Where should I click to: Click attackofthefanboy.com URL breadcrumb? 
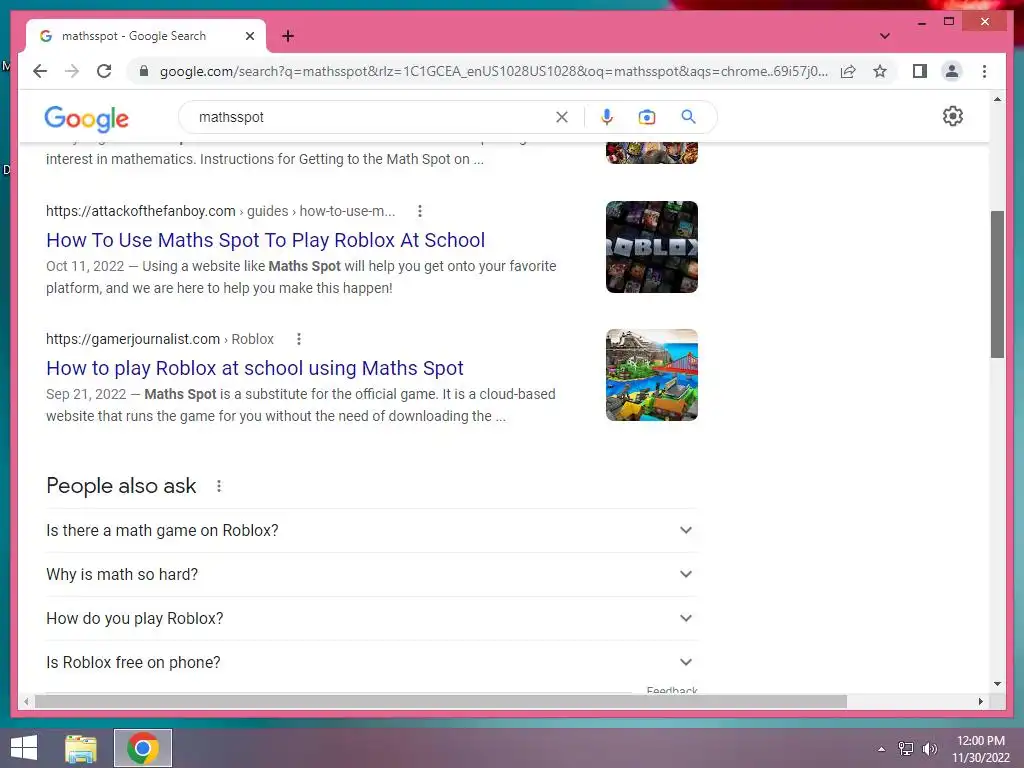click(220, 211)
